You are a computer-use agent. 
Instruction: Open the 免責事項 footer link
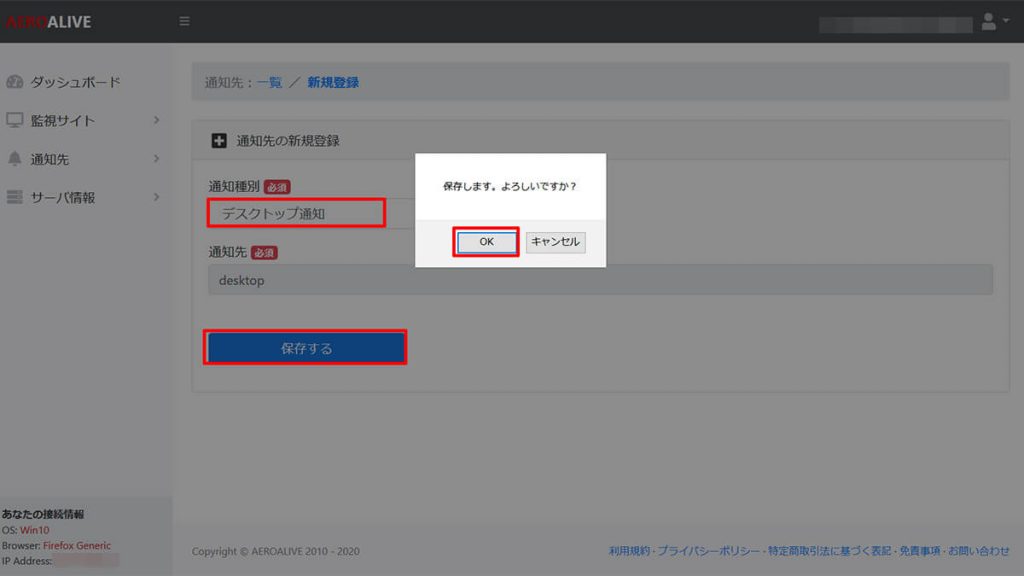920,551
